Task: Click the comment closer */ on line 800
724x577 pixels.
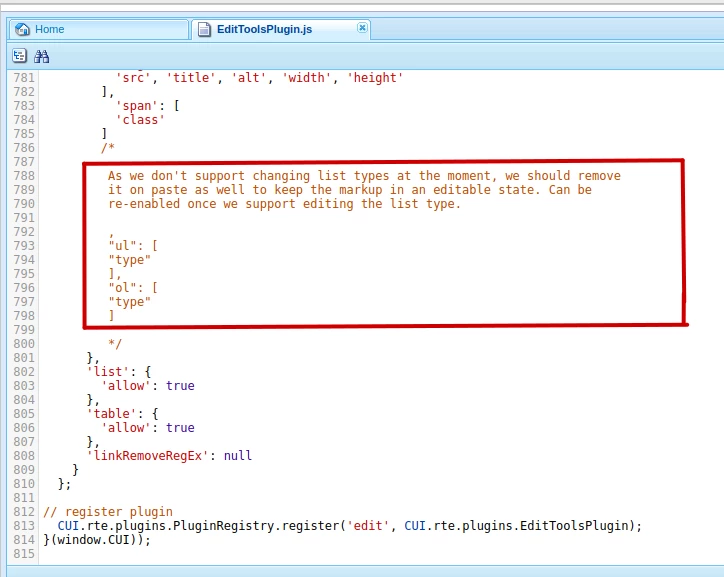Action: pos(115,344)
